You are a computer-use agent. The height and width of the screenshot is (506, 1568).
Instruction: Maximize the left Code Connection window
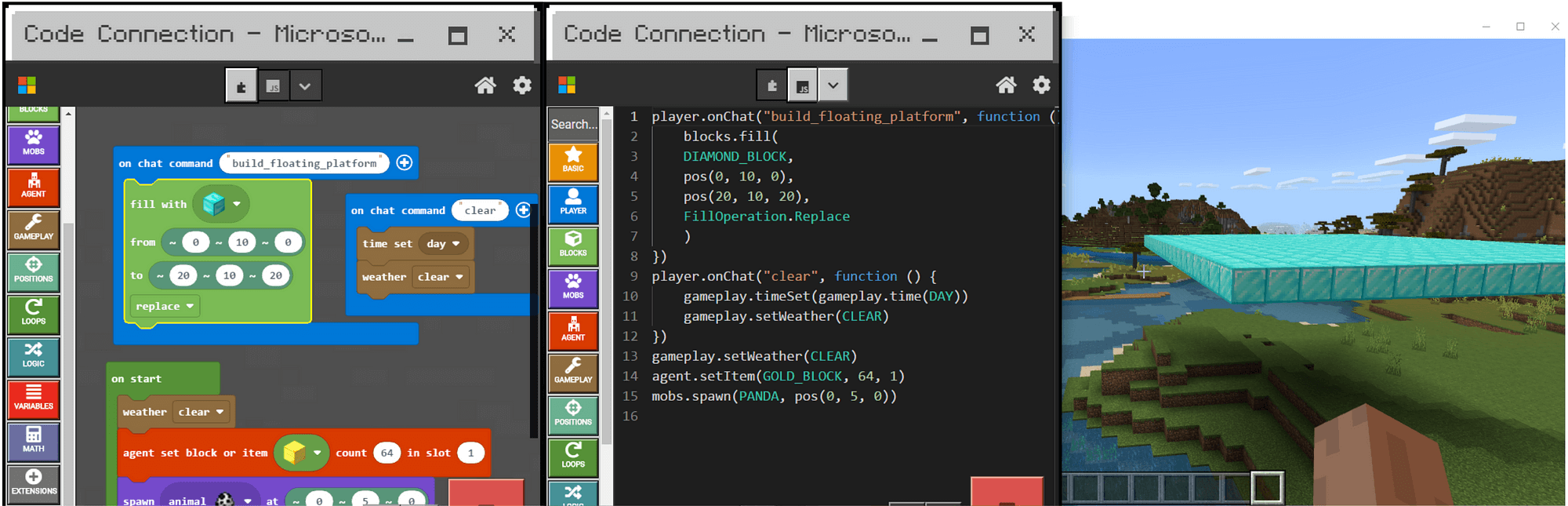point(458,35)
